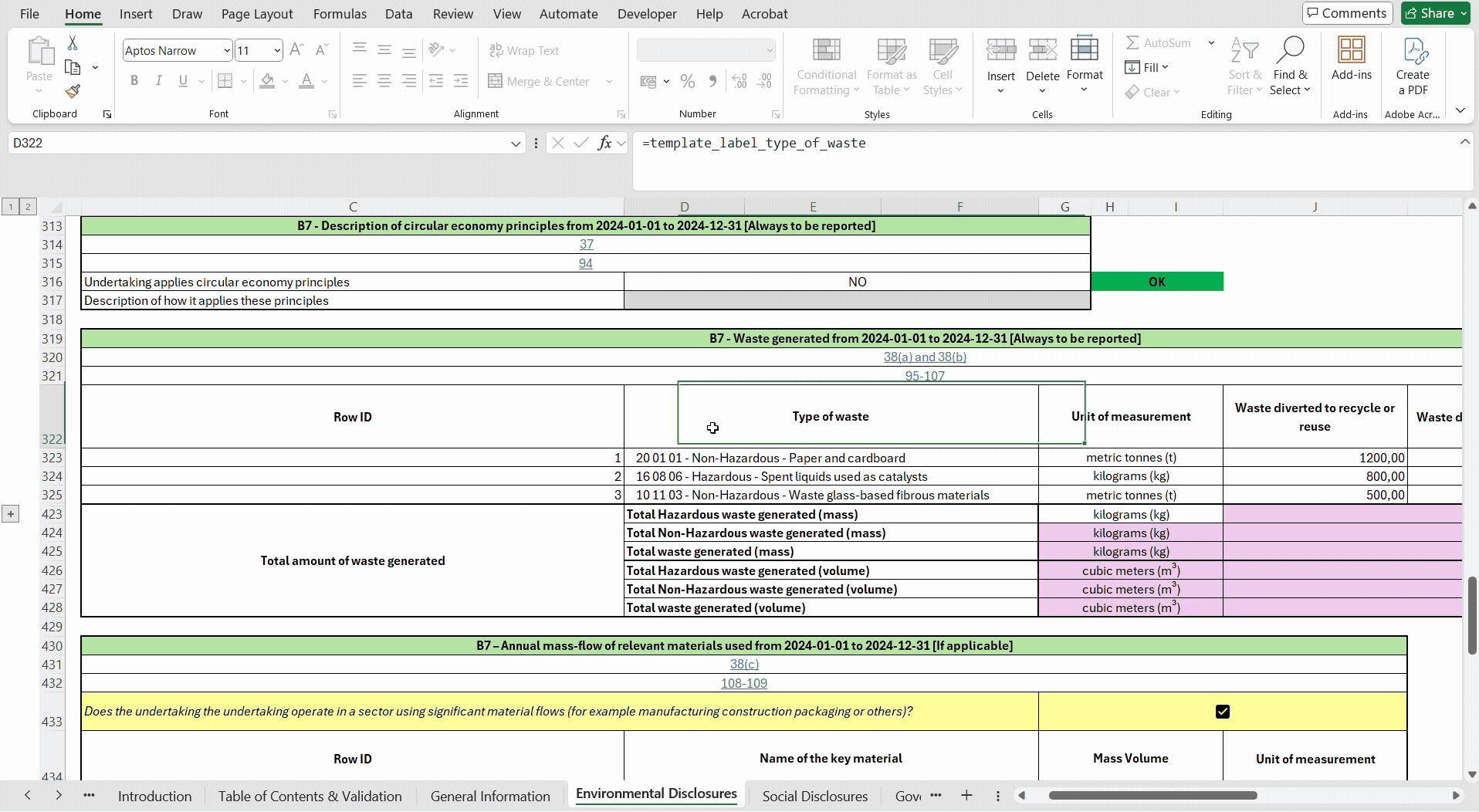Screen dimensions: 1479x812
Task: Toggle the significant material flows checkbox
Action: [x=1222, y=712]
